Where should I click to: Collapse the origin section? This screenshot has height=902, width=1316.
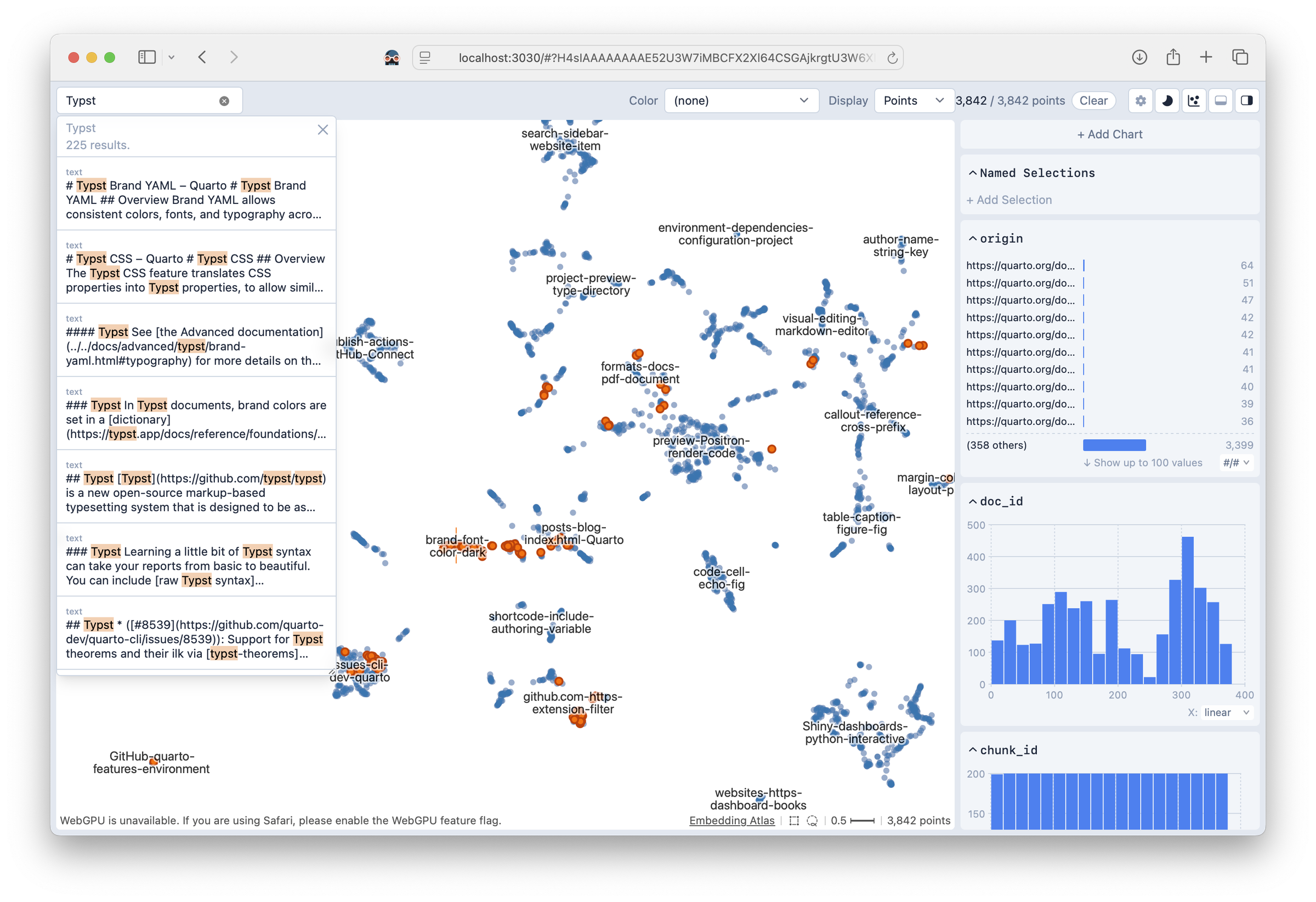[x=973, y=238]
